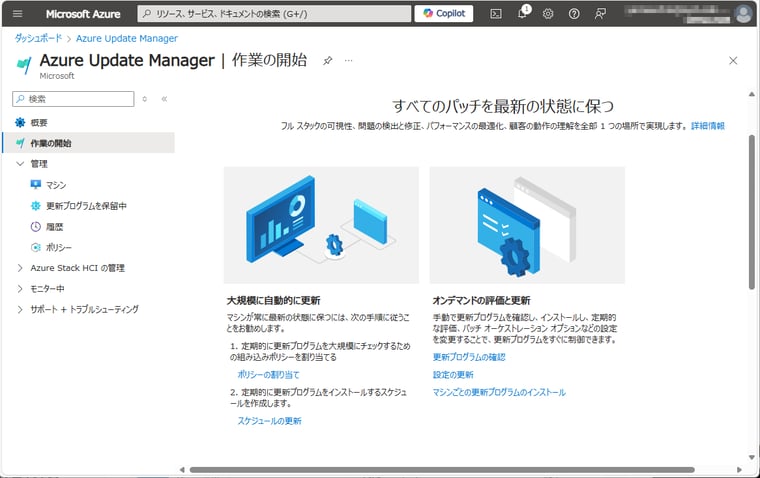Click the 履歴 clock icon

pos(36,226)
